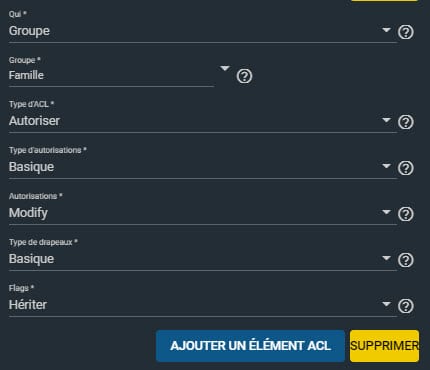Viewport: 430px width, 370px height.
Task: Click the Hériter flags value
Action: tap(28, 305)
